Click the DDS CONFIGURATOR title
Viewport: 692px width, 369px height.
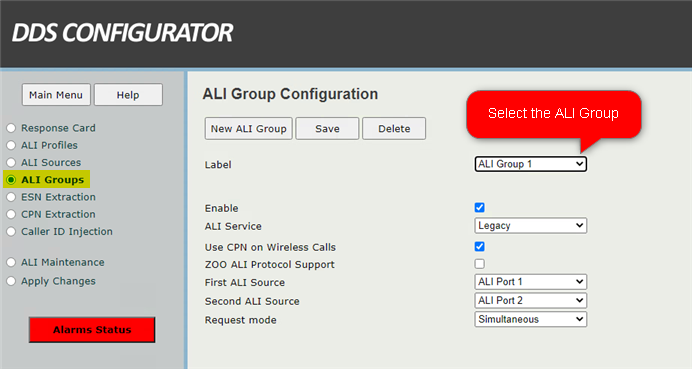click(x=122, y=33)
